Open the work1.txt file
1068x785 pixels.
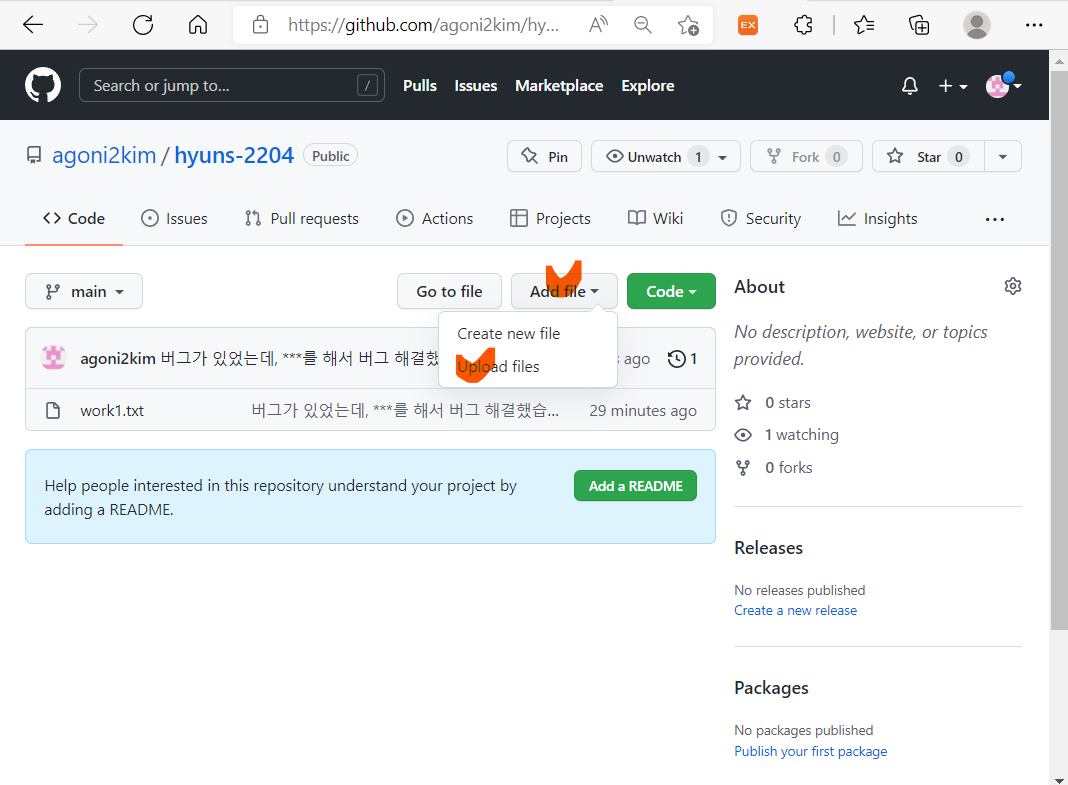pyautogui.click(x=112, y=411)
